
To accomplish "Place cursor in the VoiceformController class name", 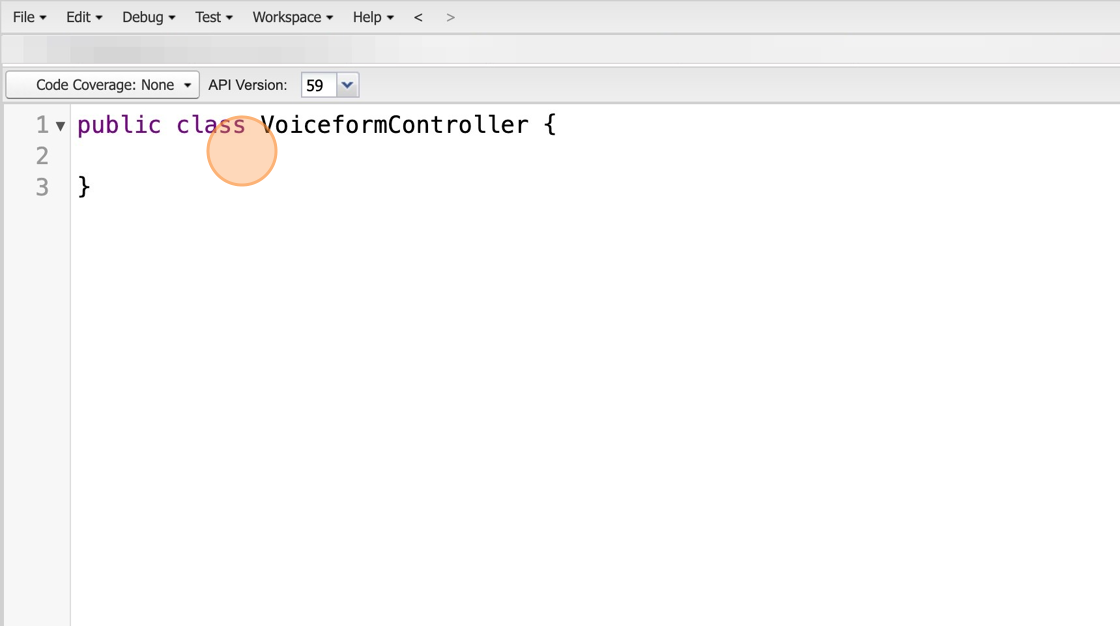I will [394, 125].
